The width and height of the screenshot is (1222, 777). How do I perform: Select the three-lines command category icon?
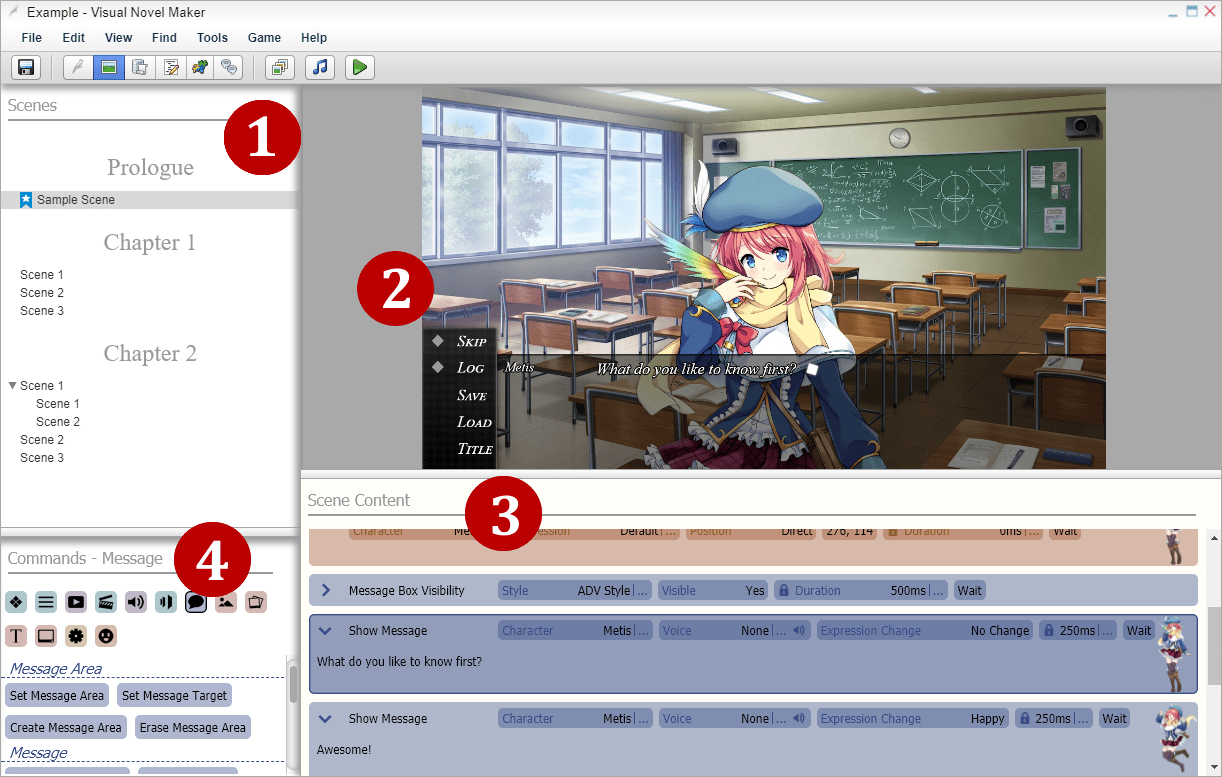pos(46,602)
